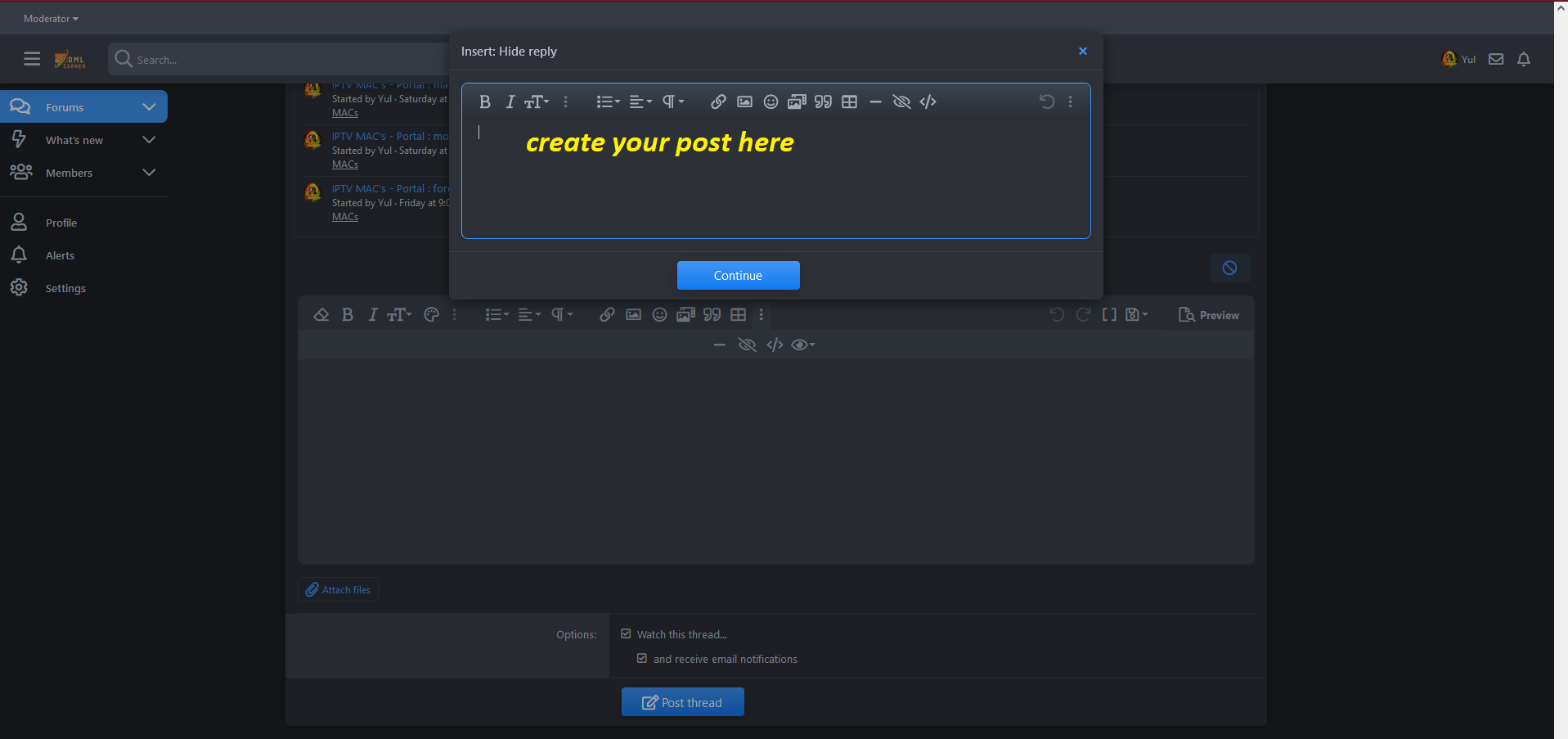The width and height of the screenshot is (1568, 739).
Task: Click remove formatting eraser in main editor
Action: (x=321, y=314)
